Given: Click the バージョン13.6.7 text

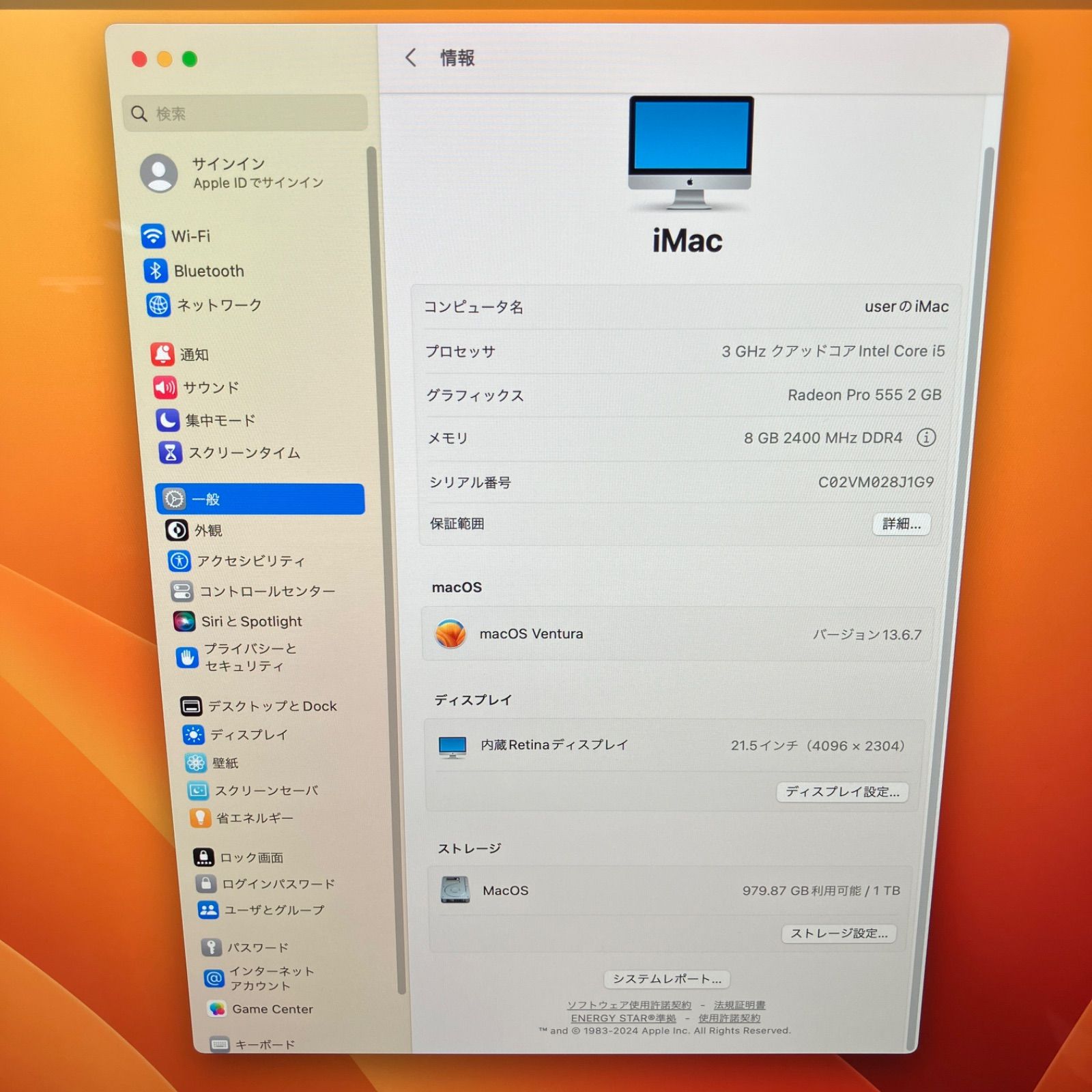Looking at the screenshot, I should pos(867,635).
